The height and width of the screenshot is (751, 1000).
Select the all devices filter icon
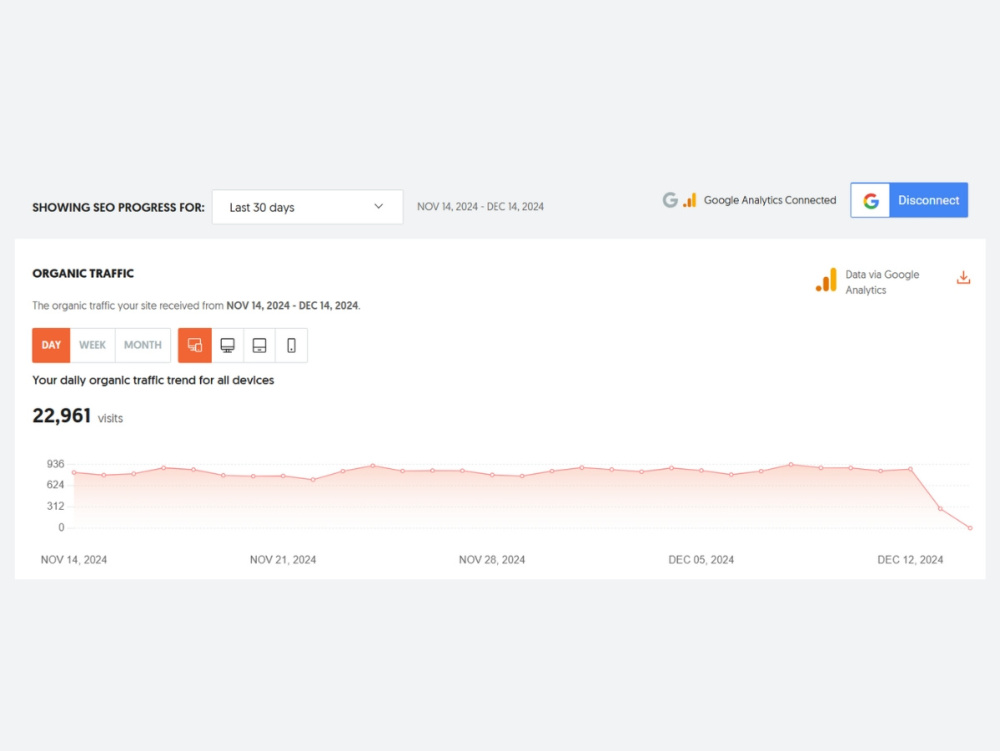pyautogui.click(x=195, y=345)
